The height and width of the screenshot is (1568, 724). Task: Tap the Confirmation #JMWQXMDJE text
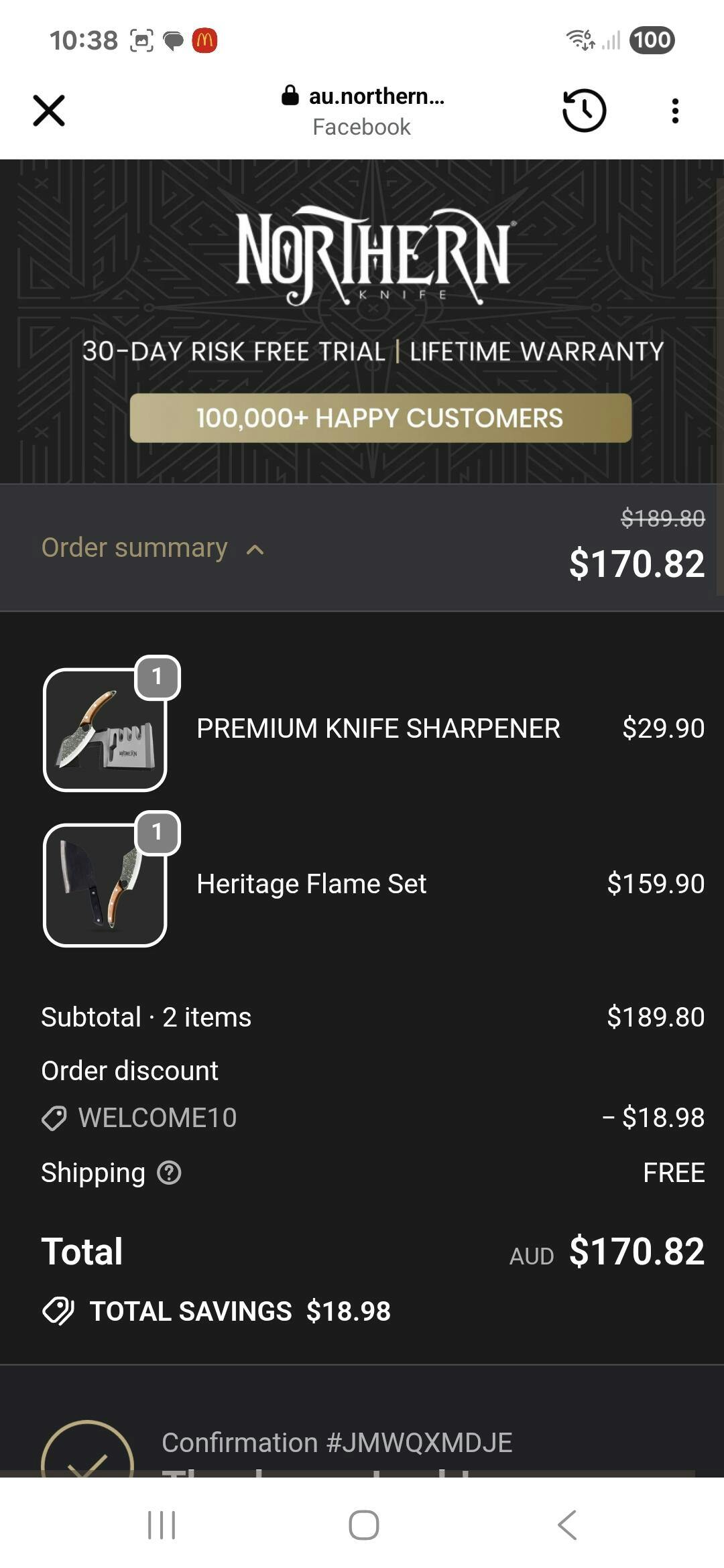[x=337, y=1443]
